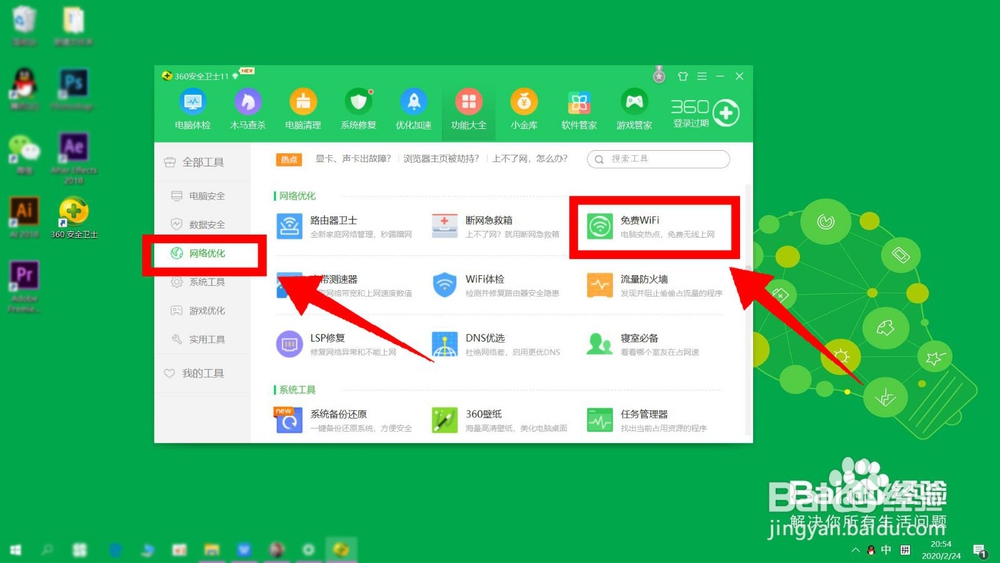Open the Windows Start menu
The image size is (1000, 563).
pyautogui.click(x=15, y=550)
